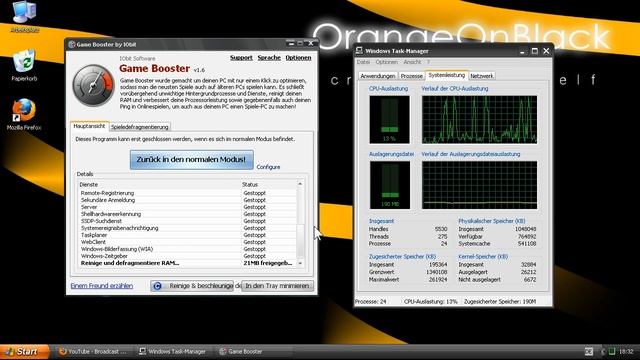Click the services list scroll up arrow
This screenshot has width=640, height=360.
300,184
